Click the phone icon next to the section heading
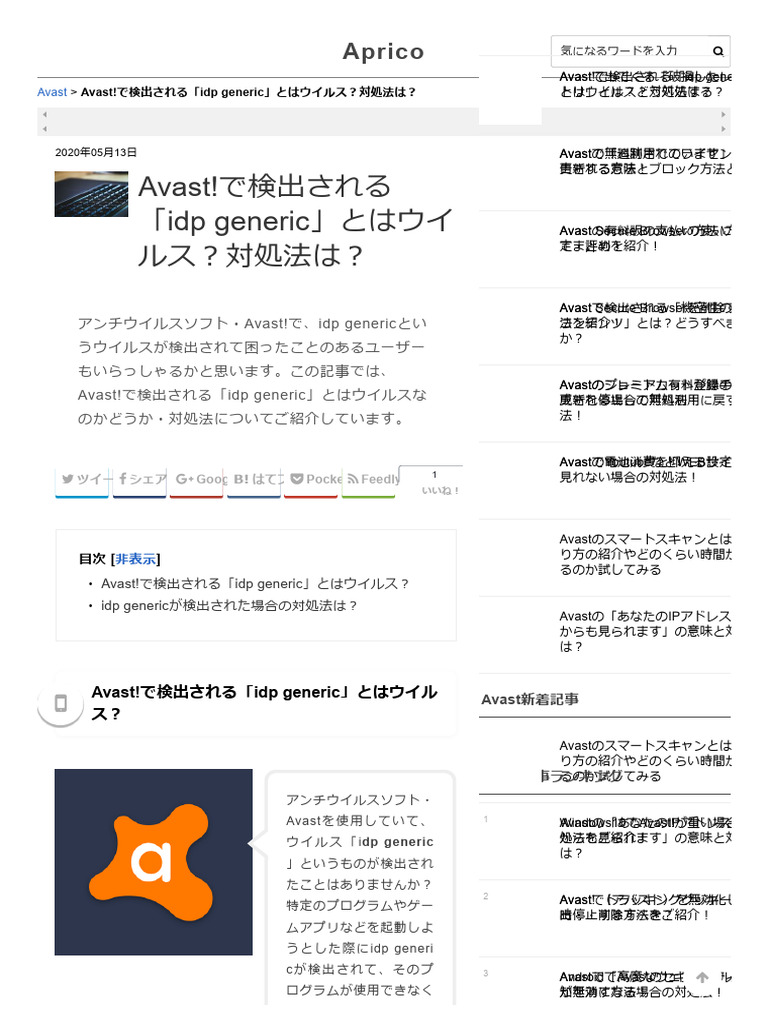 pos(61,703)
